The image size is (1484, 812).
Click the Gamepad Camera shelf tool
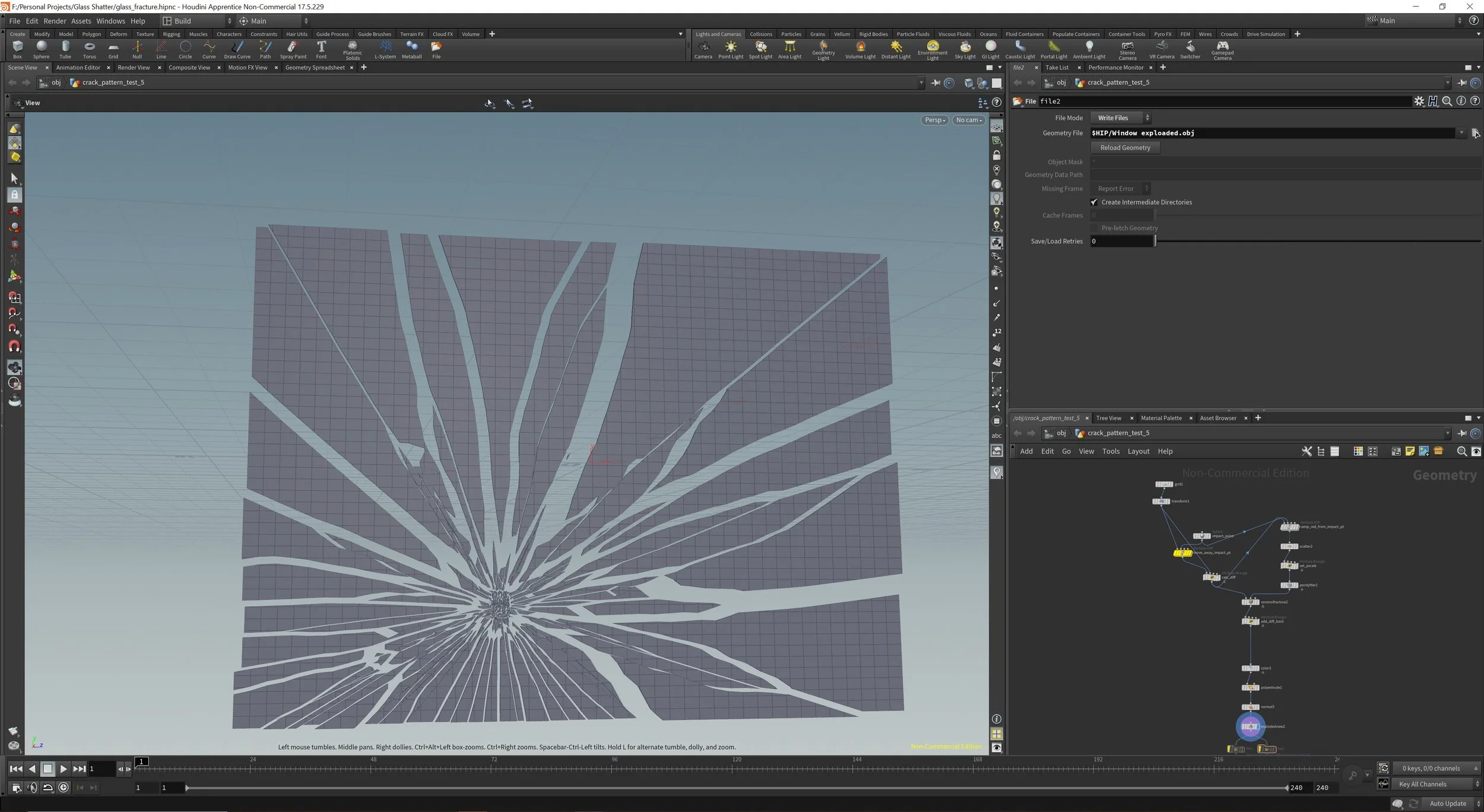pyautogui.click(x=1222, y=49)
